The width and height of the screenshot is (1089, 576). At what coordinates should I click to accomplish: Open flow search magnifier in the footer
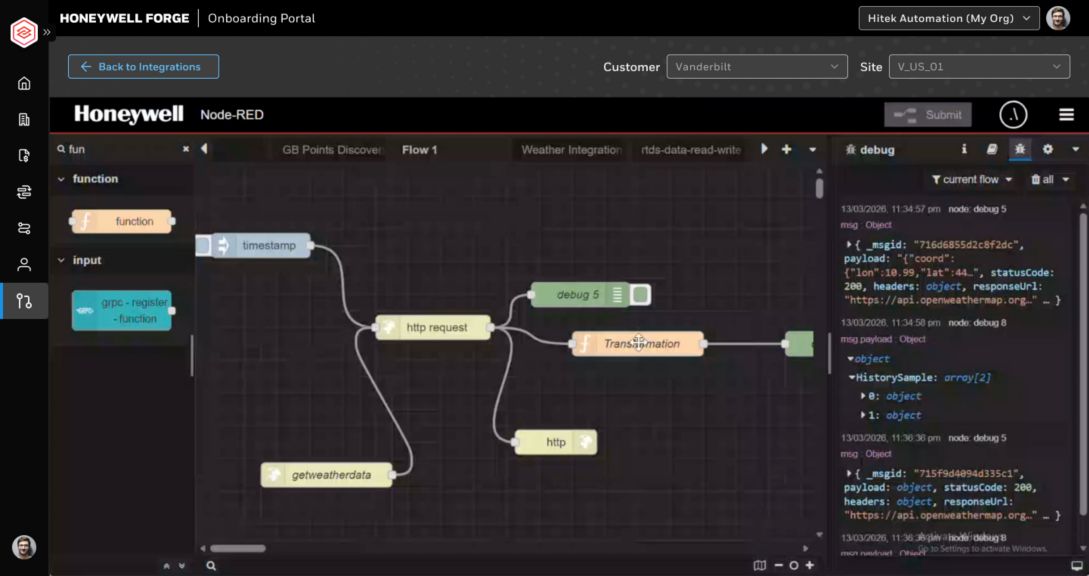pyautogui.click(x=210, y=566)
